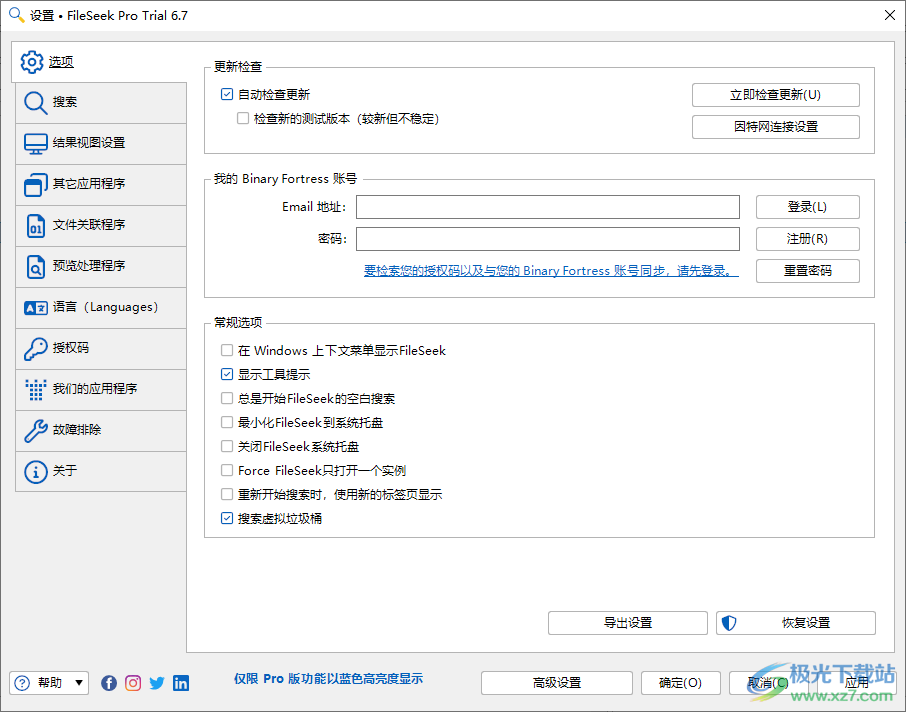The height and width of the screenshot is (712, 906).
Task: Click the 注册(R) button
Action: (807, 239)
